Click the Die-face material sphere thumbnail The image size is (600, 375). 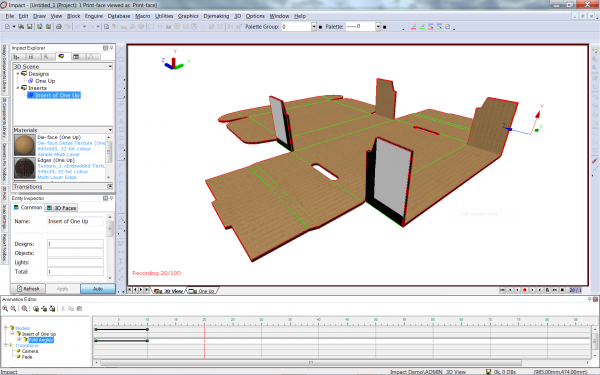(x=24, y=145)
